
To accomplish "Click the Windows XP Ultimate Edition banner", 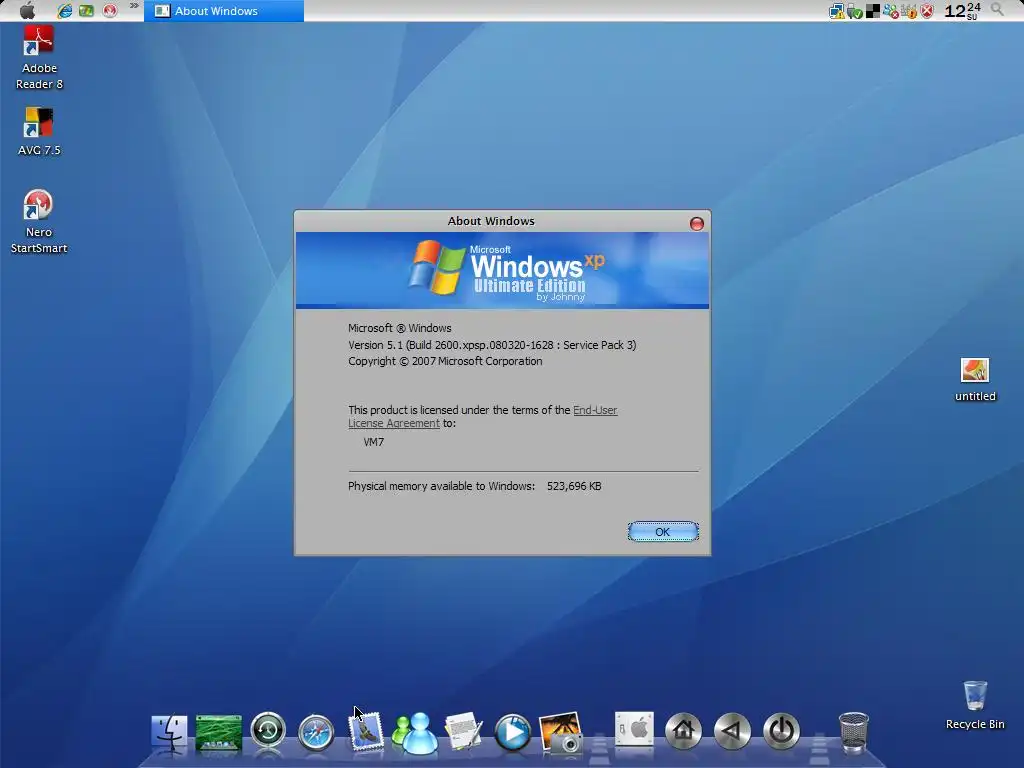I will click(502, 270).
